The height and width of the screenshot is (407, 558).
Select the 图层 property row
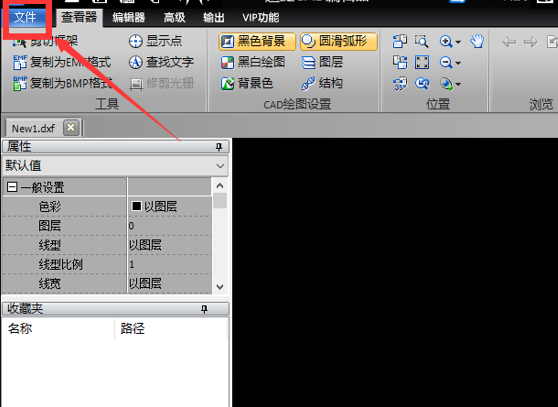pos(107,226)
